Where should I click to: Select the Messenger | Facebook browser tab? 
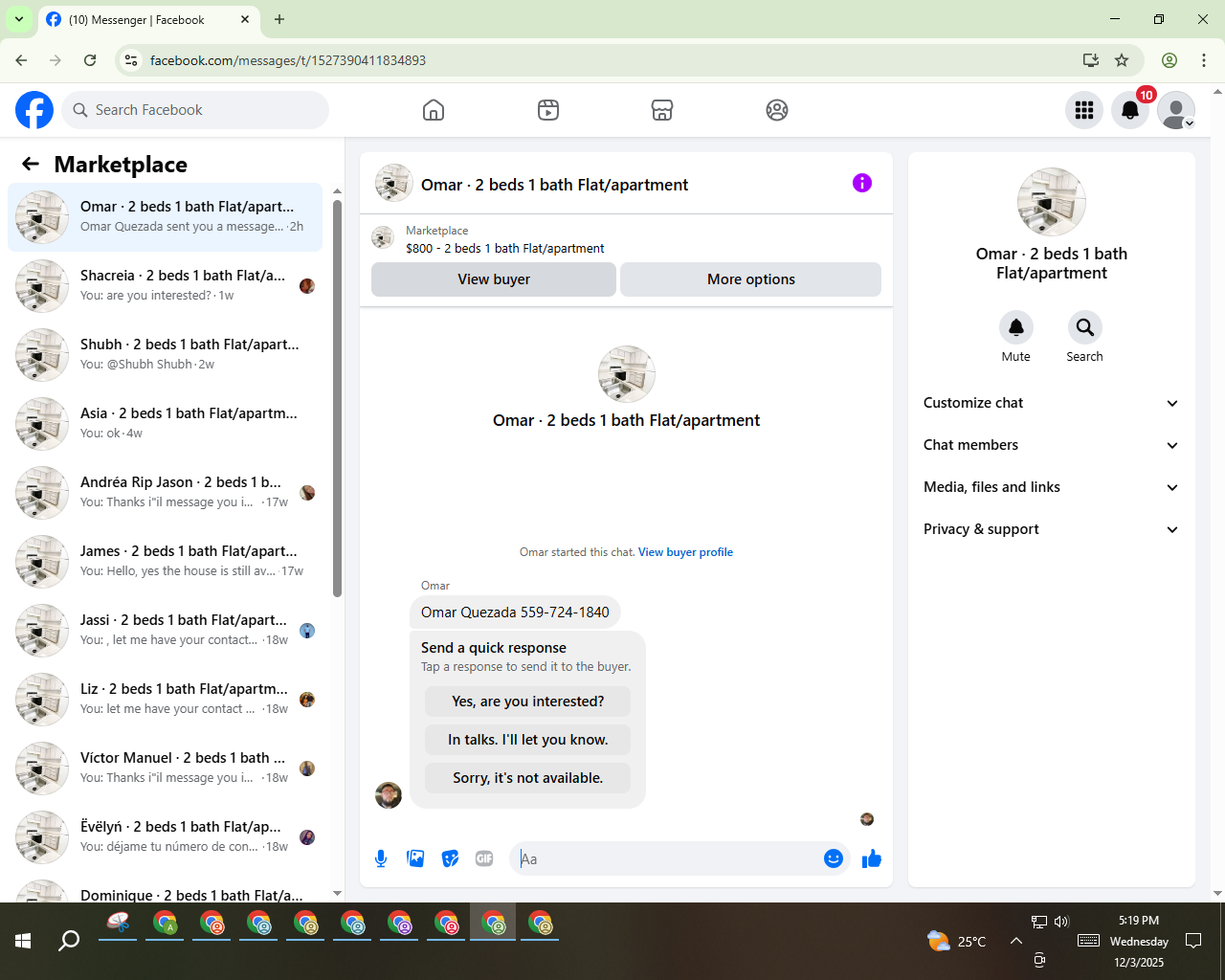click(148, 20)
